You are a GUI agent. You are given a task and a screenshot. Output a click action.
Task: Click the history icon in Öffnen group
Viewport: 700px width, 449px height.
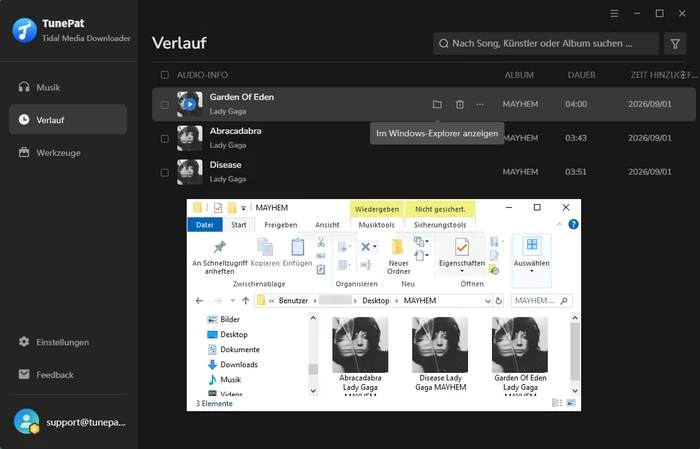(494, 270)
